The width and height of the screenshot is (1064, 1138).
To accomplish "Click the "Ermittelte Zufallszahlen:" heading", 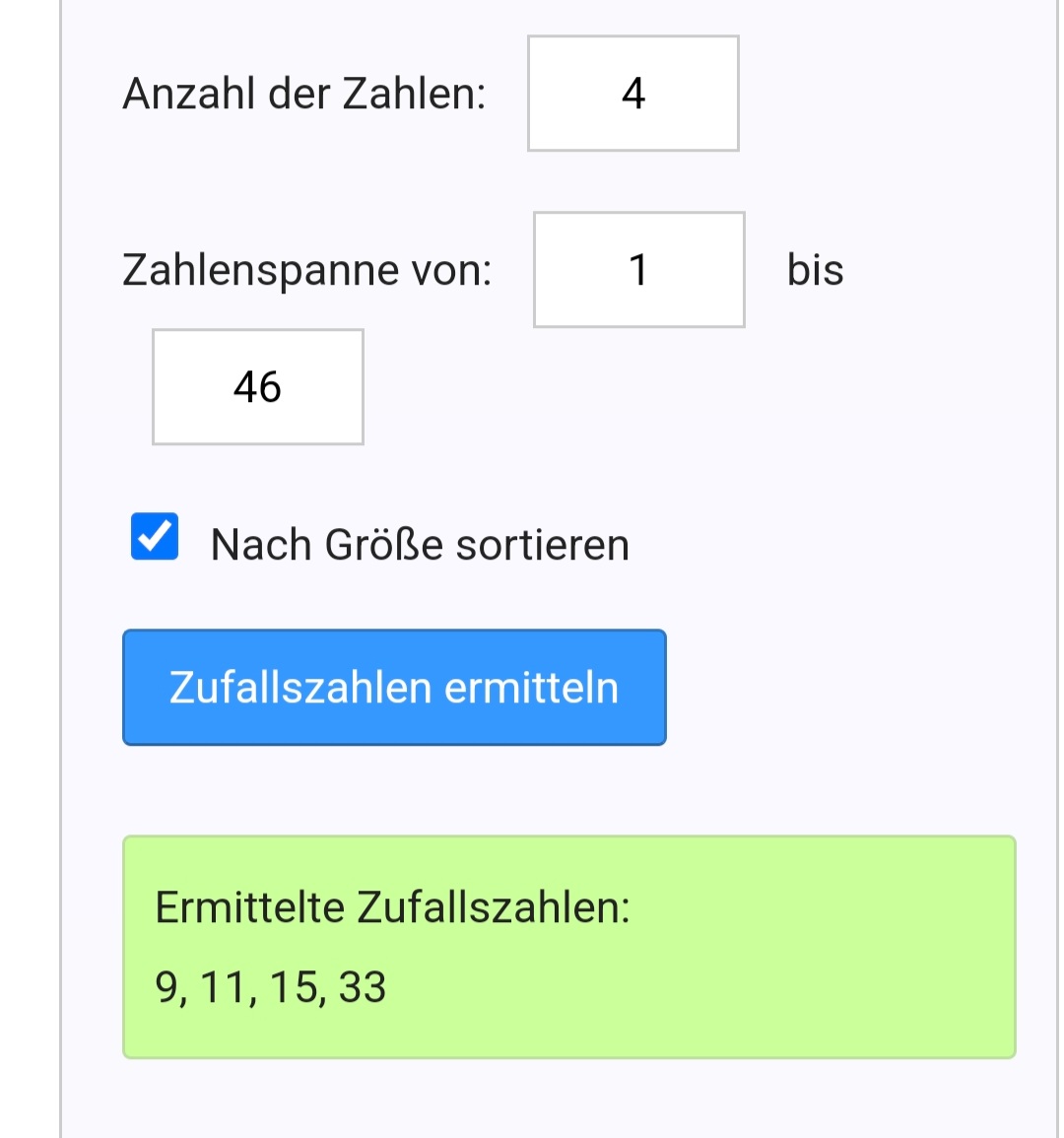I will pos(392,907).
